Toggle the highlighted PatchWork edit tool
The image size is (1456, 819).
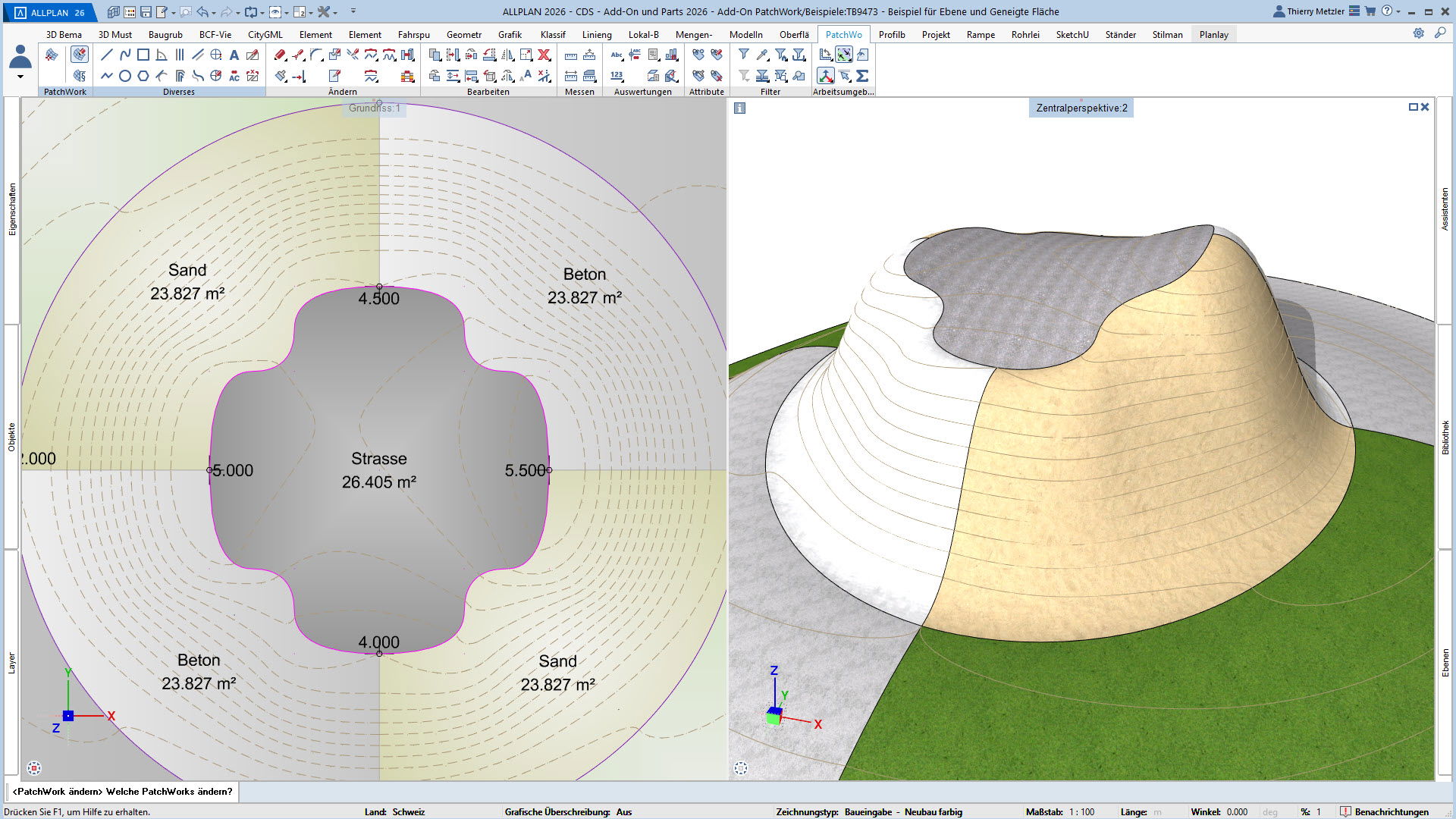tap(79, 55)
